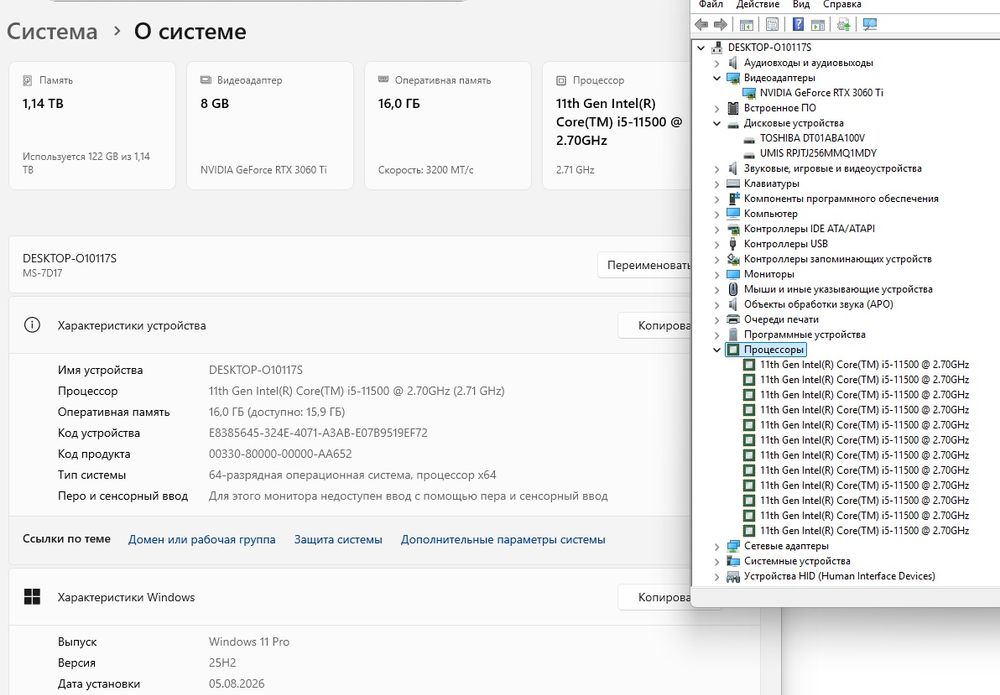Collapse the Дисковые устройства node chevron
Viewport: 1000px width, 695px height.
pyautogui.click(x=717, y=123)
